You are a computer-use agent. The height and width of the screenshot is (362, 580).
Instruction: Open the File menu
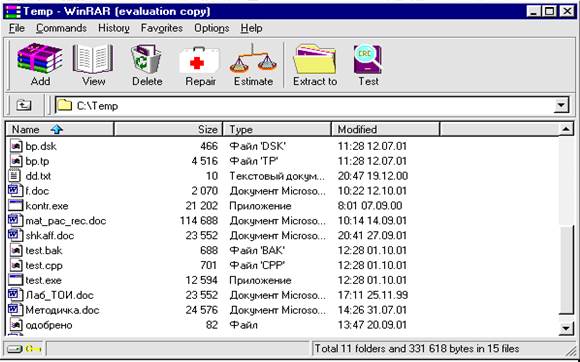(x=17, y=28)
